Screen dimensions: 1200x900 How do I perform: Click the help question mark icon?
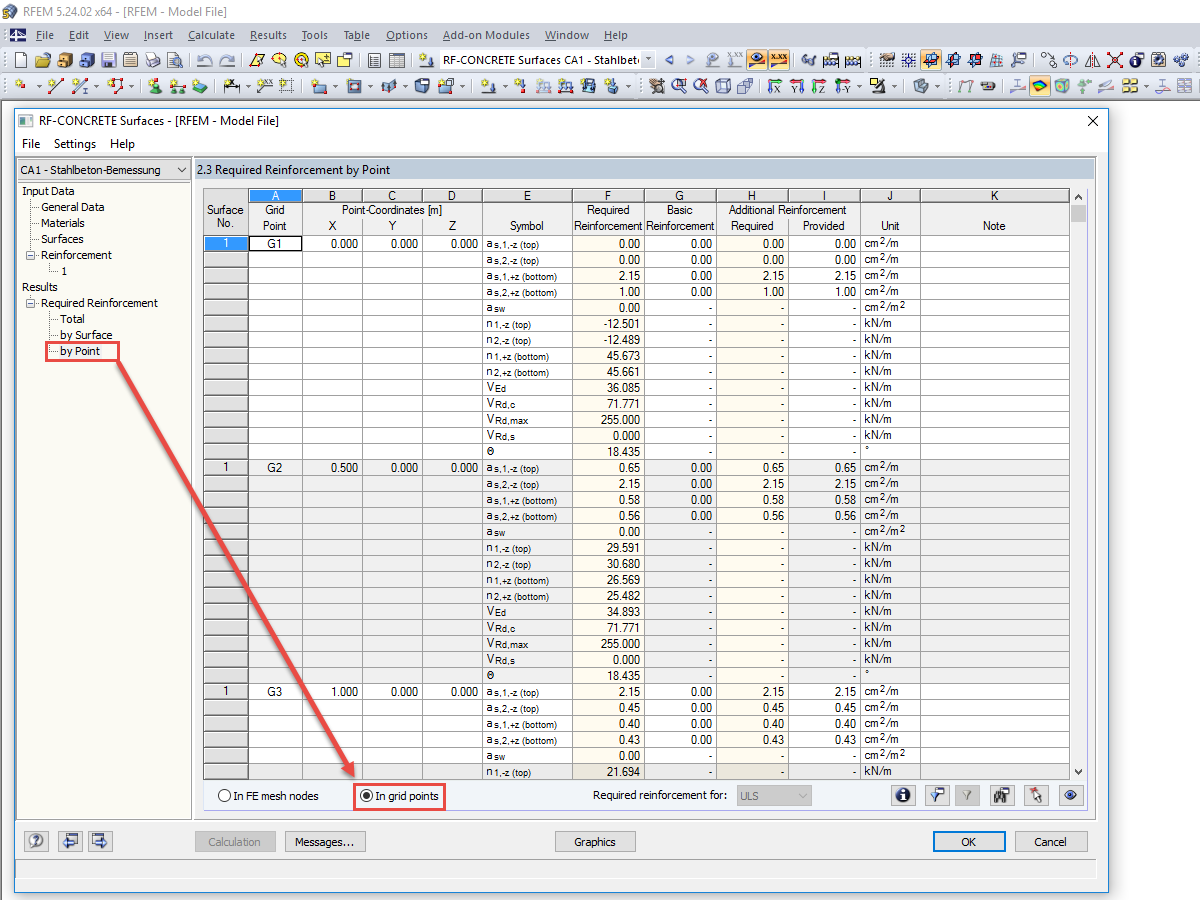coord(37,841)
